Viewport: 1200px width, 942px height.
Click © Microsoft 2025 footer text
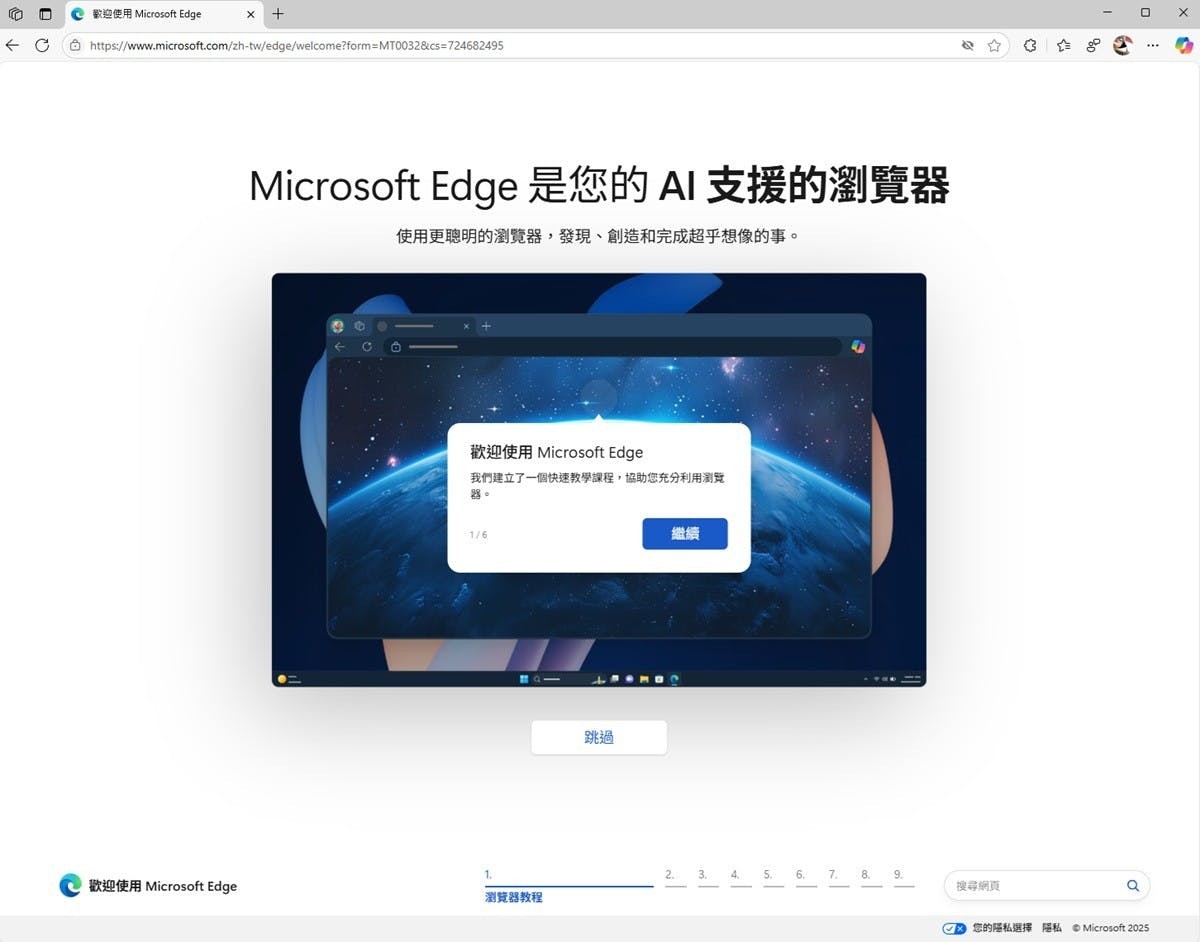coord(1113,928)
